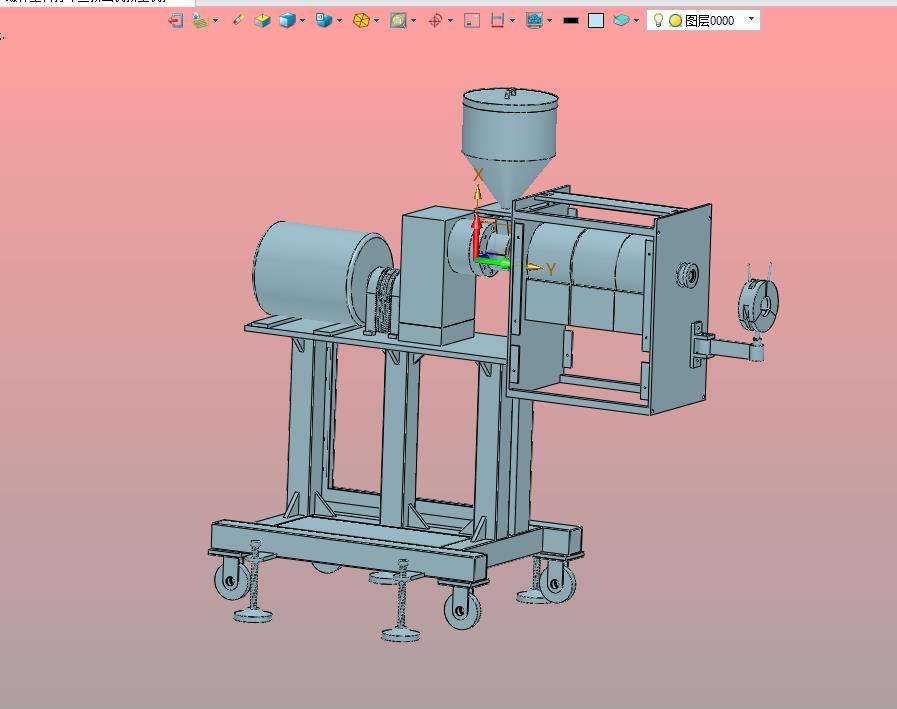Open the teal layer icon dropdown arrow
The image size is (897, 709).
[636, 21]
